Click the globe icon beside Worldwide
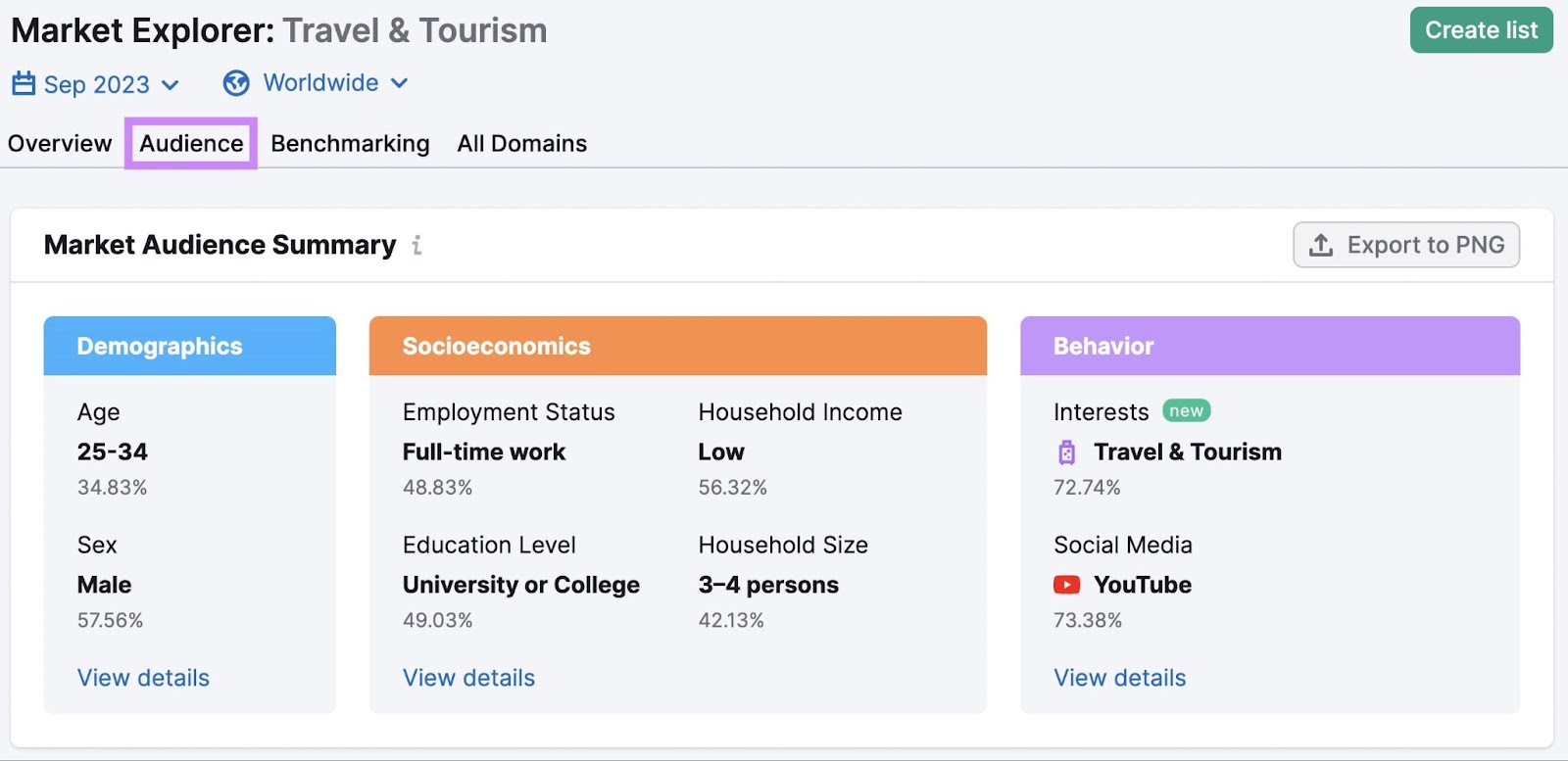The height and width of the screenshot is (761, 1568). (x=236, y=83)
